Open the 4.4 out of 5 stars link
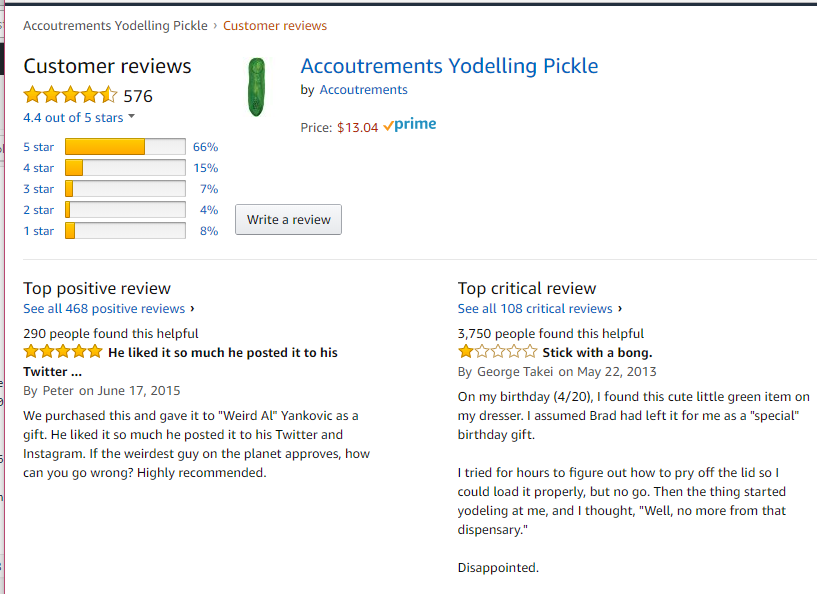 pos(73,118)
